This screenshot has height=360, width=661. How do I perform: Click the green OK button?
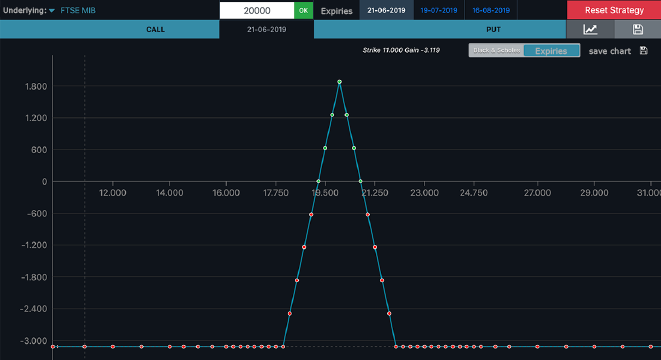tap(304, 11)
